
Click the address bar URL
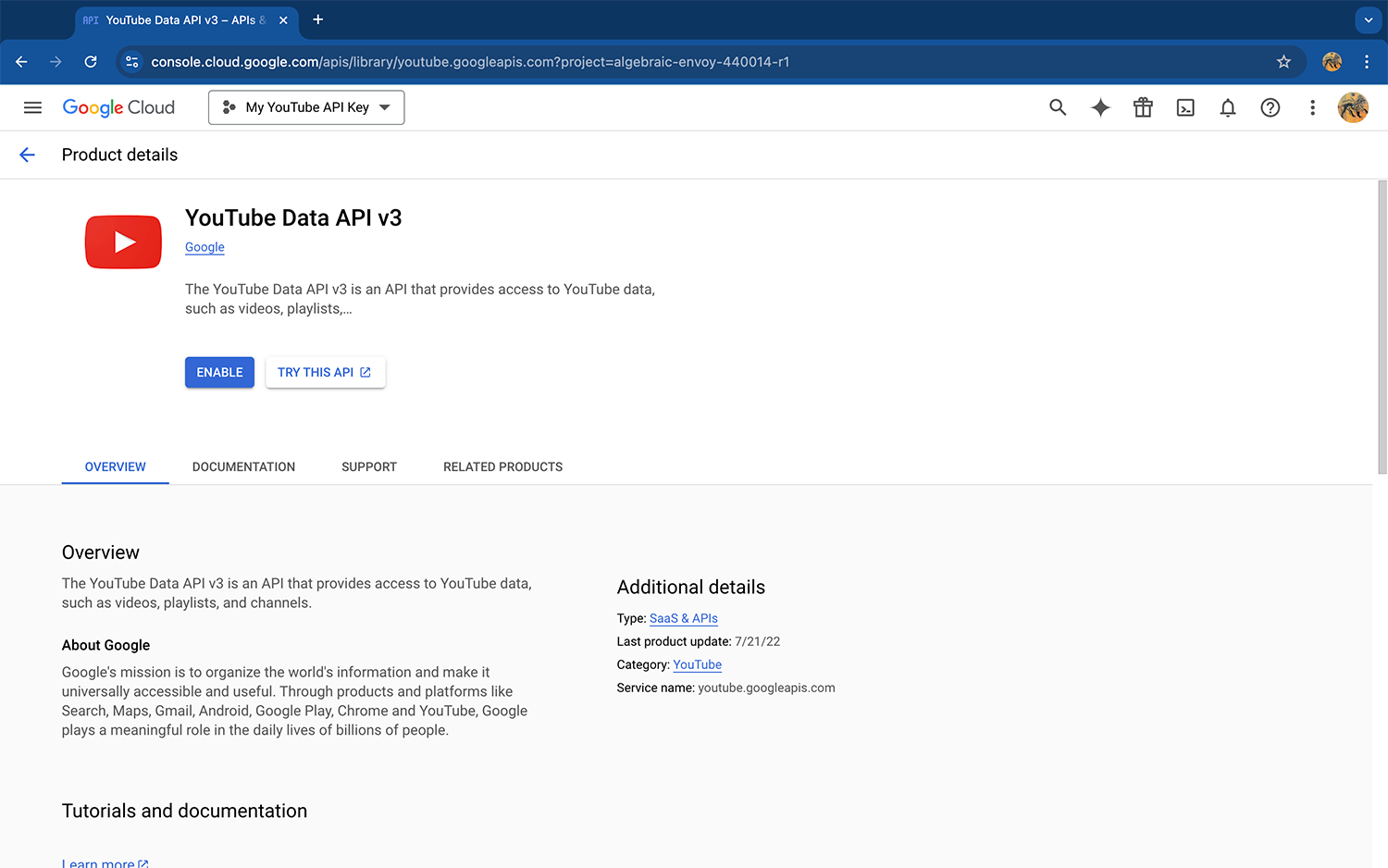coord(470,62)
